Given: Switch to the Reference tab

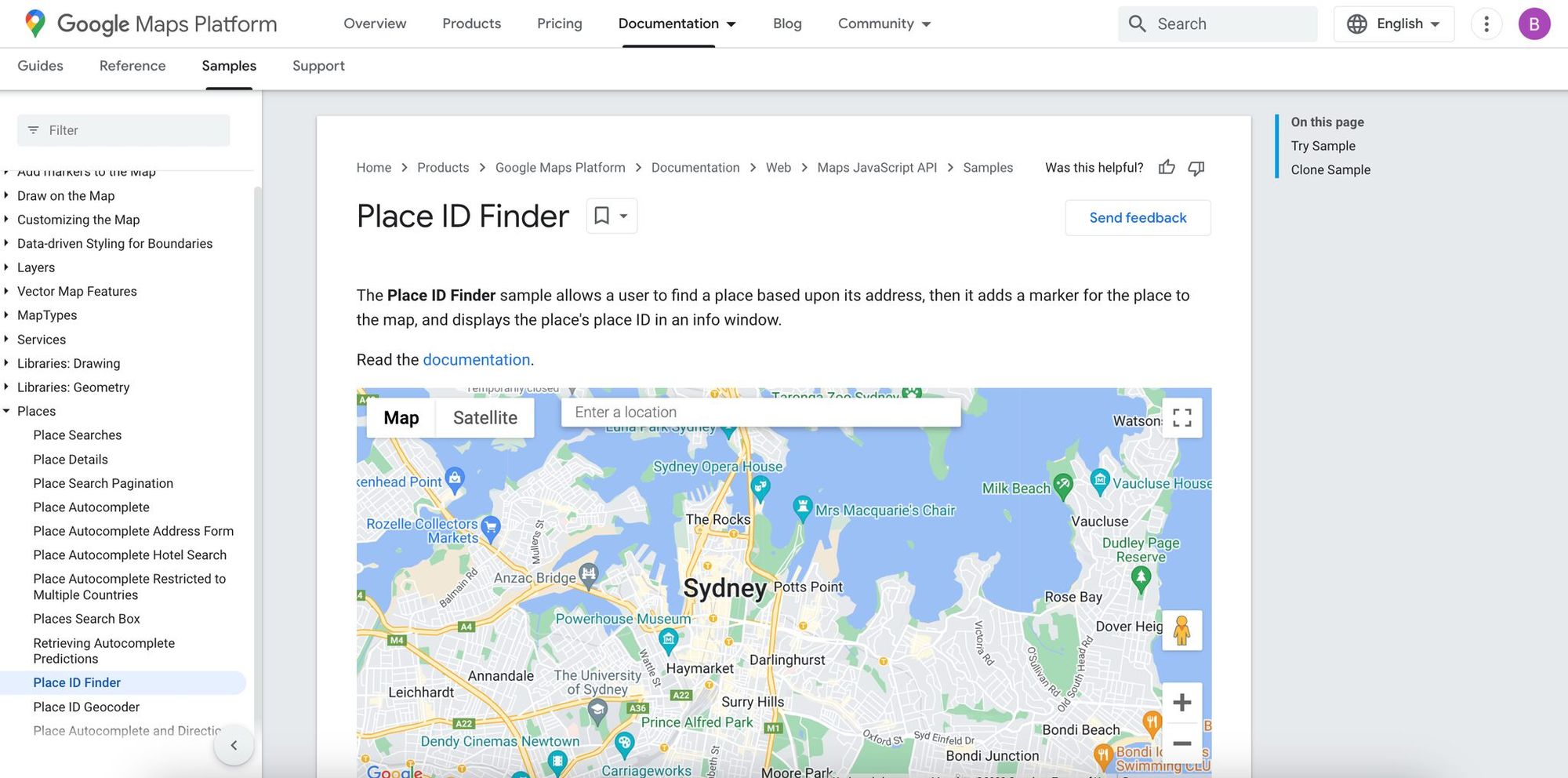Looking at the screenshot, I should 132,66.
